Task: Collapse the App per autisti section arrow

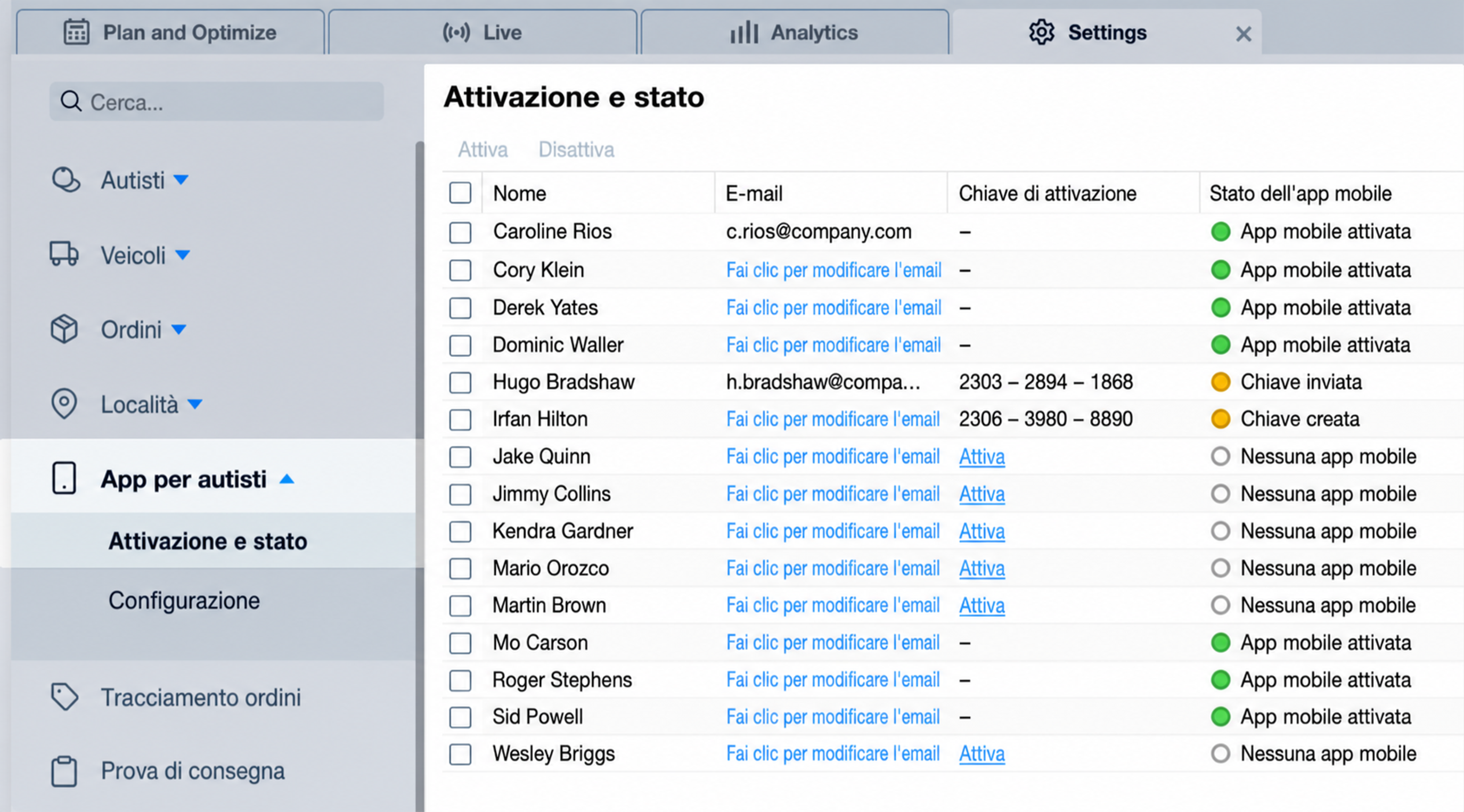Action: 287,479
